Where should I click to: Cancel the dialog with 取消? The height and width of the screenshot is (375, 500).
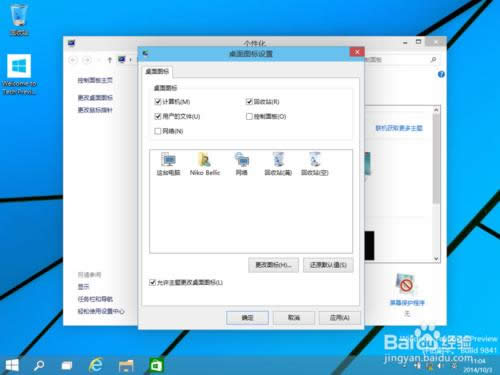point(294,318)
